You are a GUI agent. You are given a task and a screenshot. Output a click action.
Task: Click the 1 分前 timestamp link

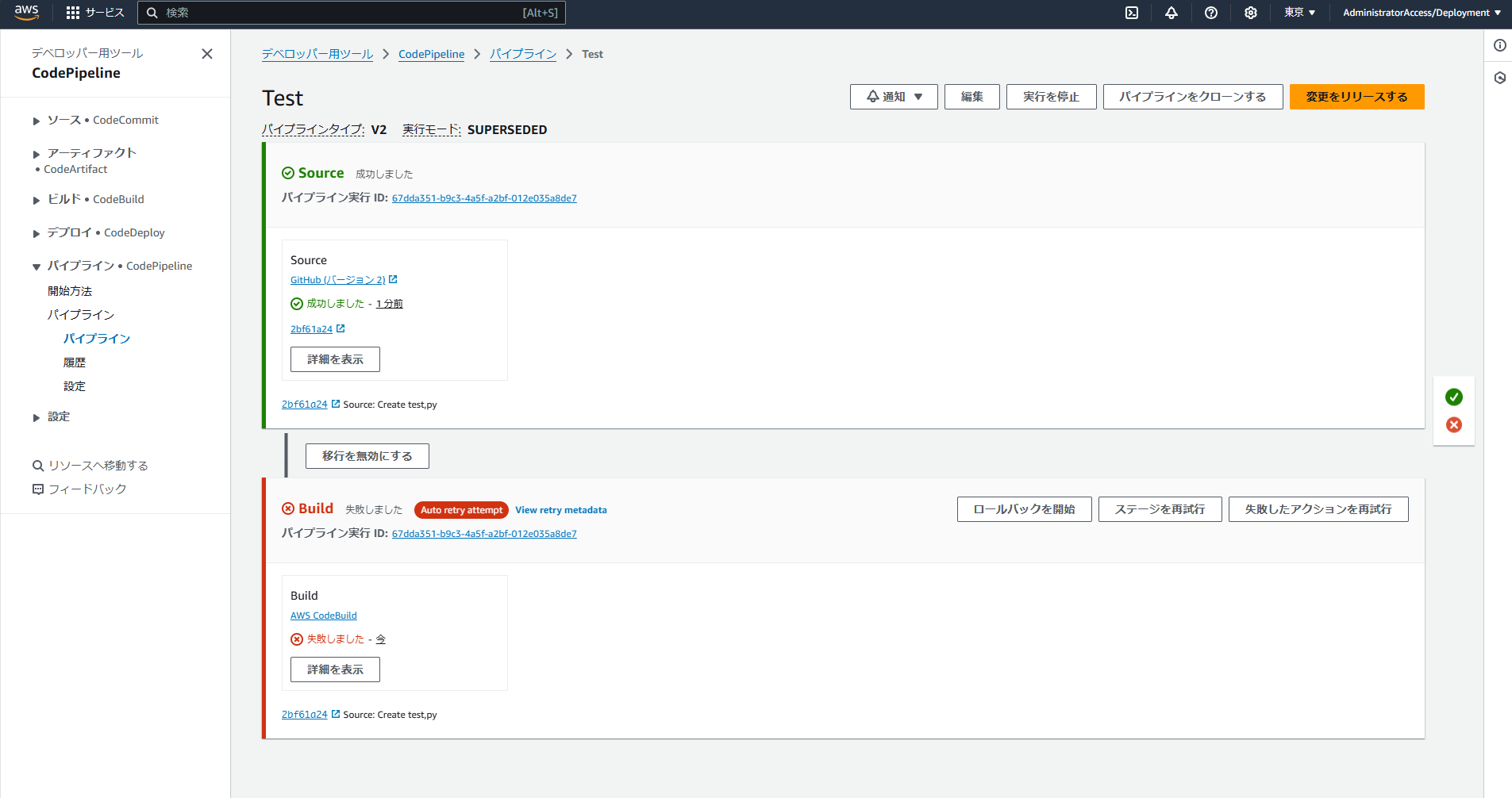point(389,304)
